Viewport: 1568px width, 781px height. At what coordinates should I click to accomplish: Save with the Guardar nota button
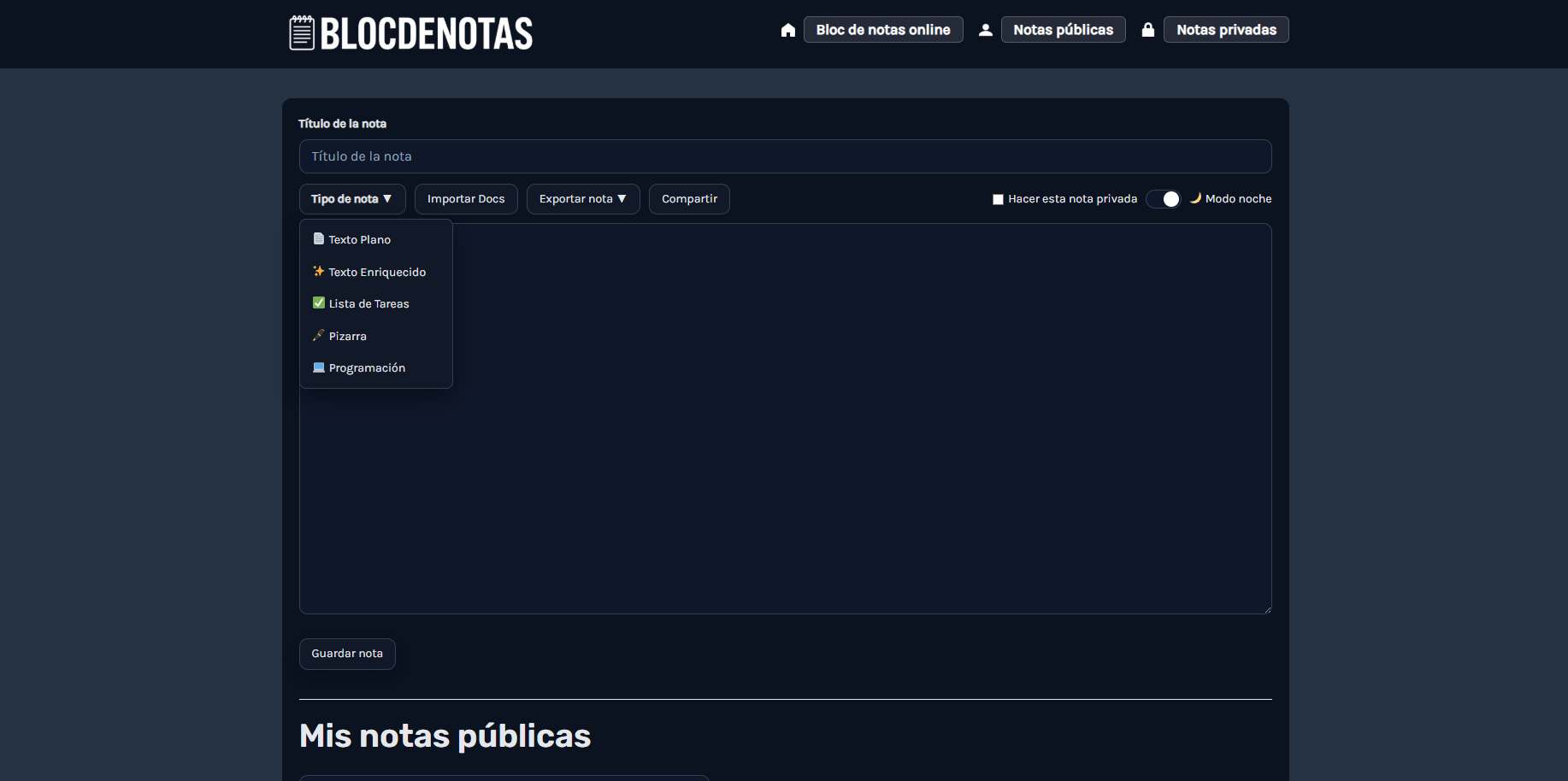click(347, 654)
